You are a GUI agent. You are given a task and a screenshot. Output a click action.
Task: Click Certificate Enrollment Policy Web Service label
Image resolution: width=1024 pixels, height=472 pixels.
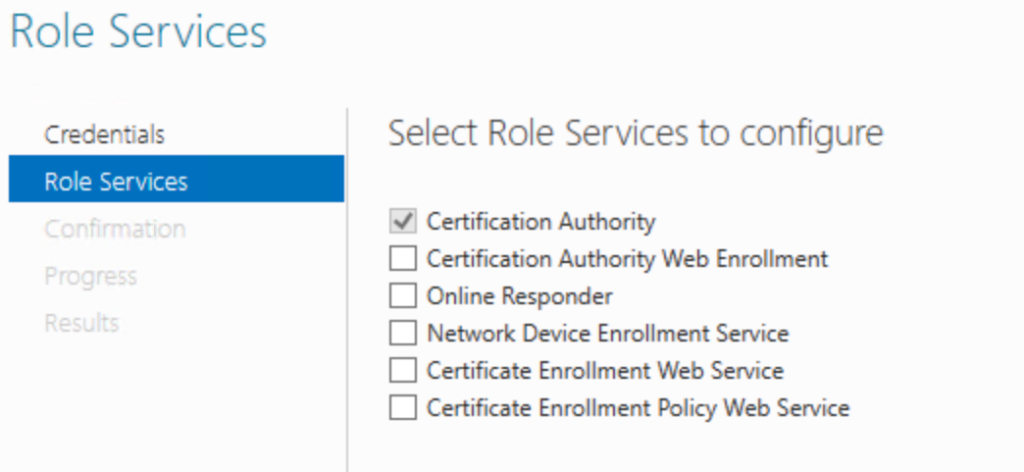pos(638,408)
